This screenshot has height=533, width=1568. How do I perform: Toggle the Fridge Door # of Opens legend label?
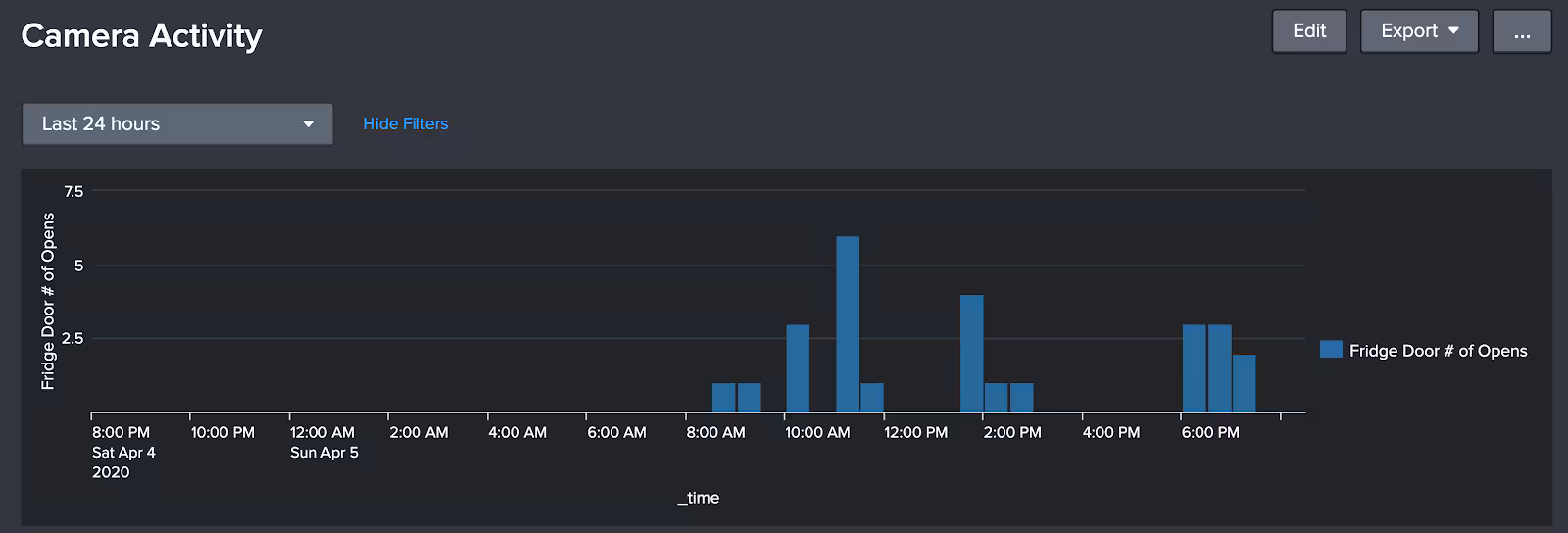pyautogui.click(x=1438, y=351)
